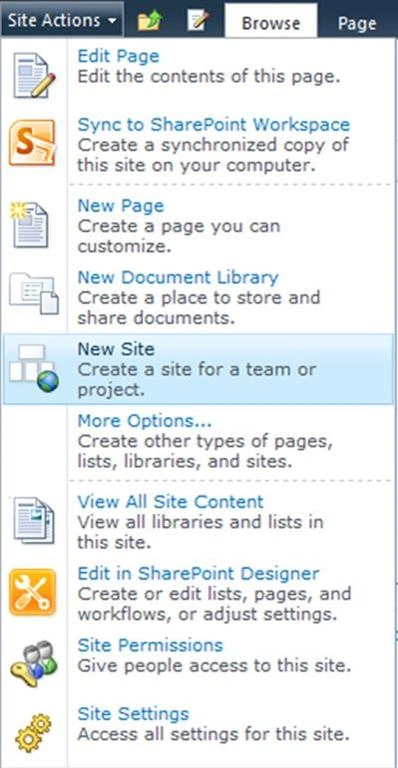The image size is (398, 768).
Task: Click 'Access all settings for this site.' text
Action: (x=214, y=734)
